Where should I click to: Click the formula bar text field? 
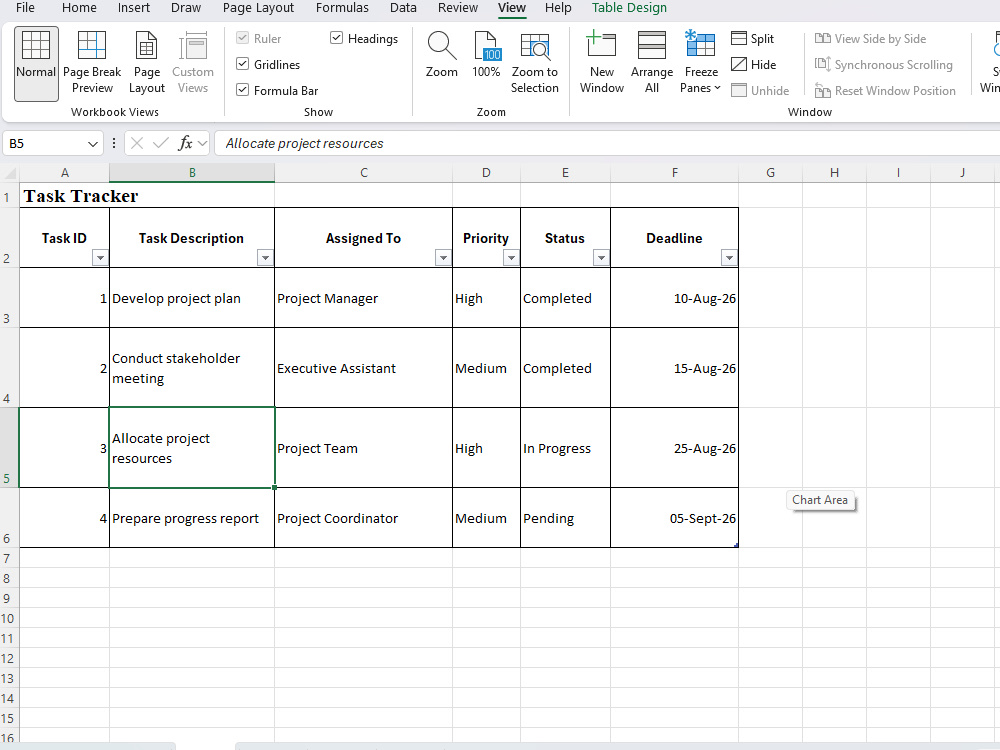[606, 143]
